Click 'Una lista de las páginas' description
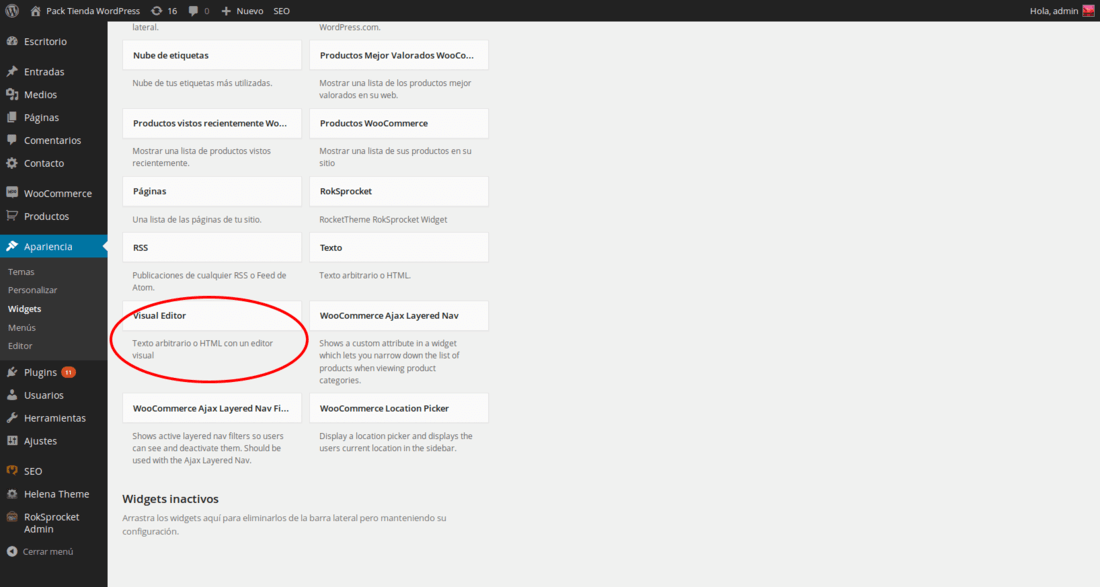This screenshot has width=1100, height=587. coord(196,220)
